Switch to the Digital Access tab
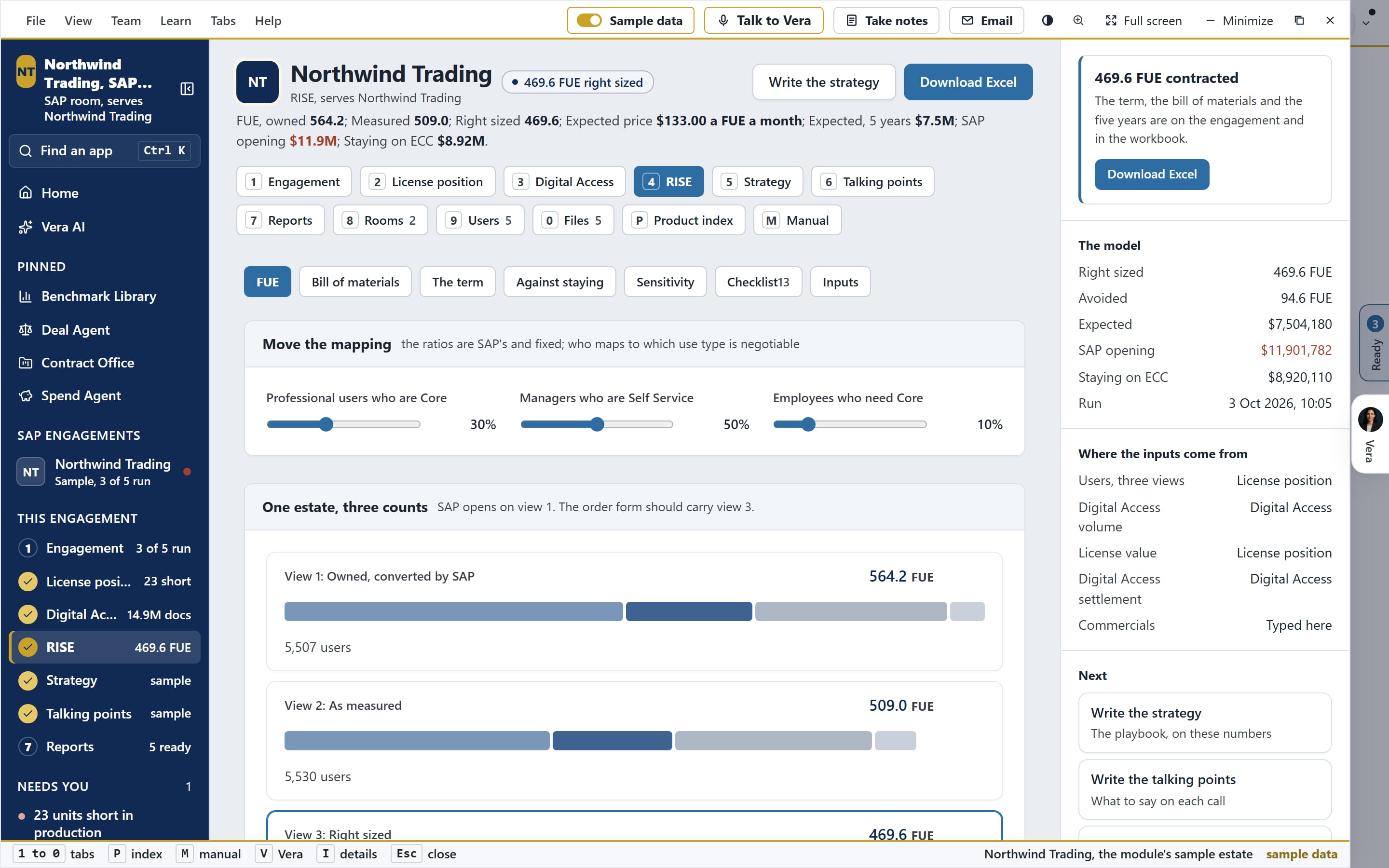1389x868 pixels. tap(564, 181)
